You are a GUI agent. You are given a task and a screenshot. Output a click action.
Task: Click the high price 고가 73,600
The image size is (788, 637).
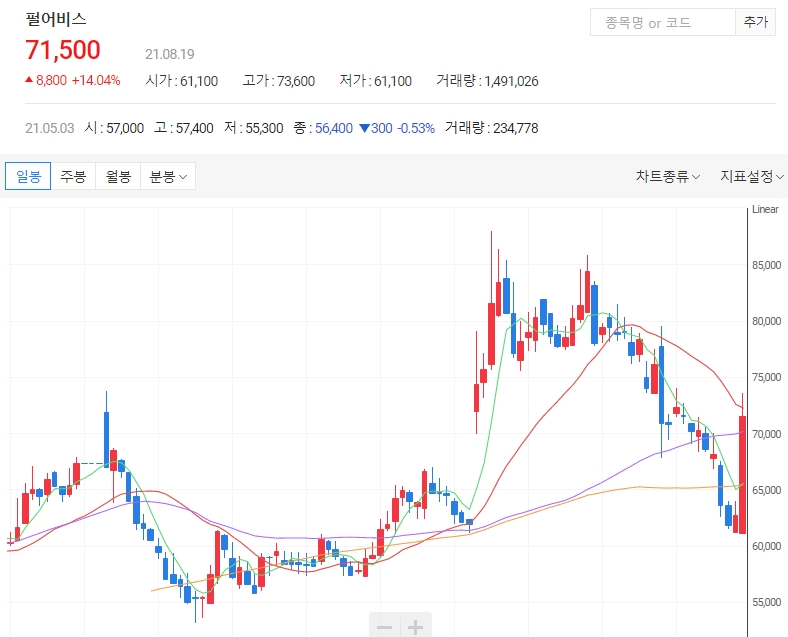tap(278, 81)
